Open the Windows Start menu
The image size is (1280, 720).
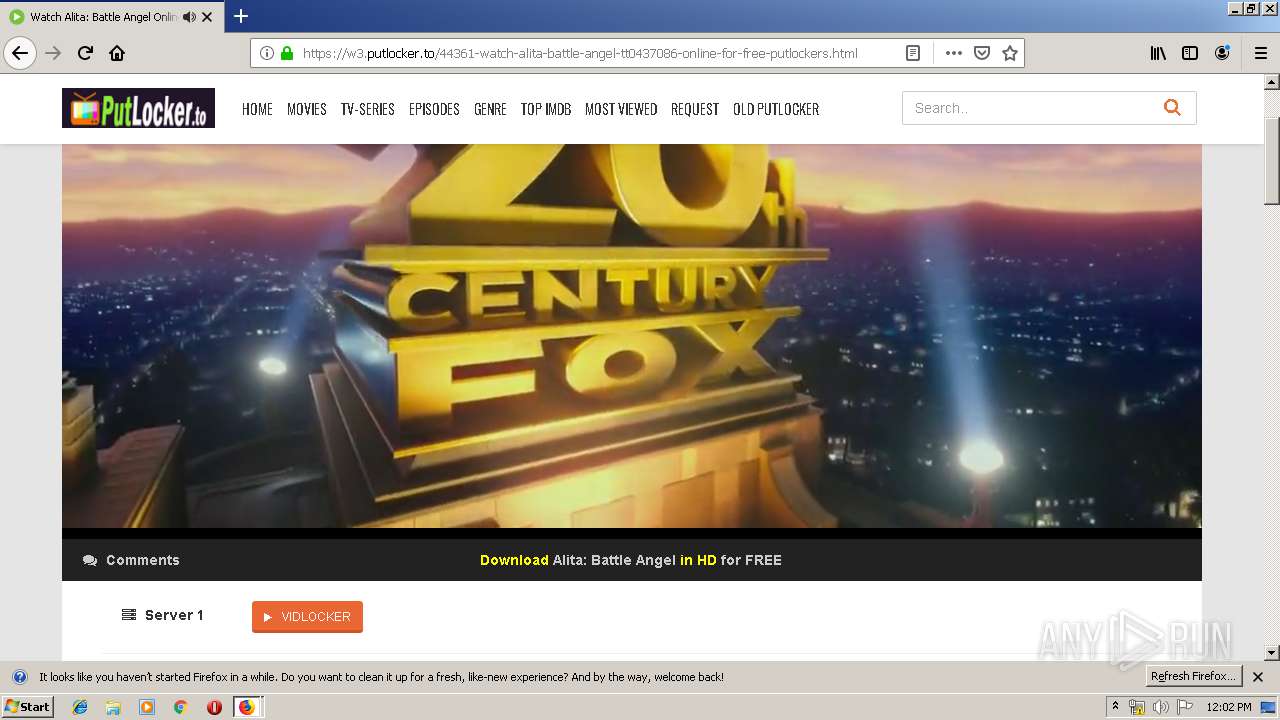[27, 707]
